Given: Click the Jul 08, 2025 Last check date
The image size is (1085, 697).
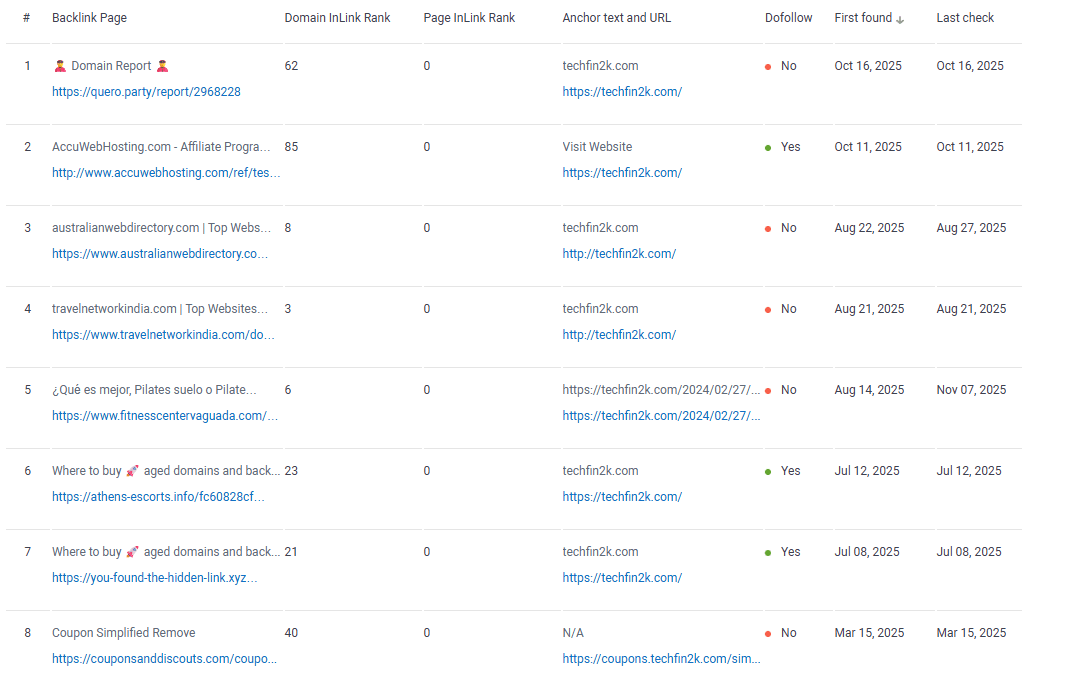Looking at the screenshot, I should pyautogui.click(x=969, y=552).
